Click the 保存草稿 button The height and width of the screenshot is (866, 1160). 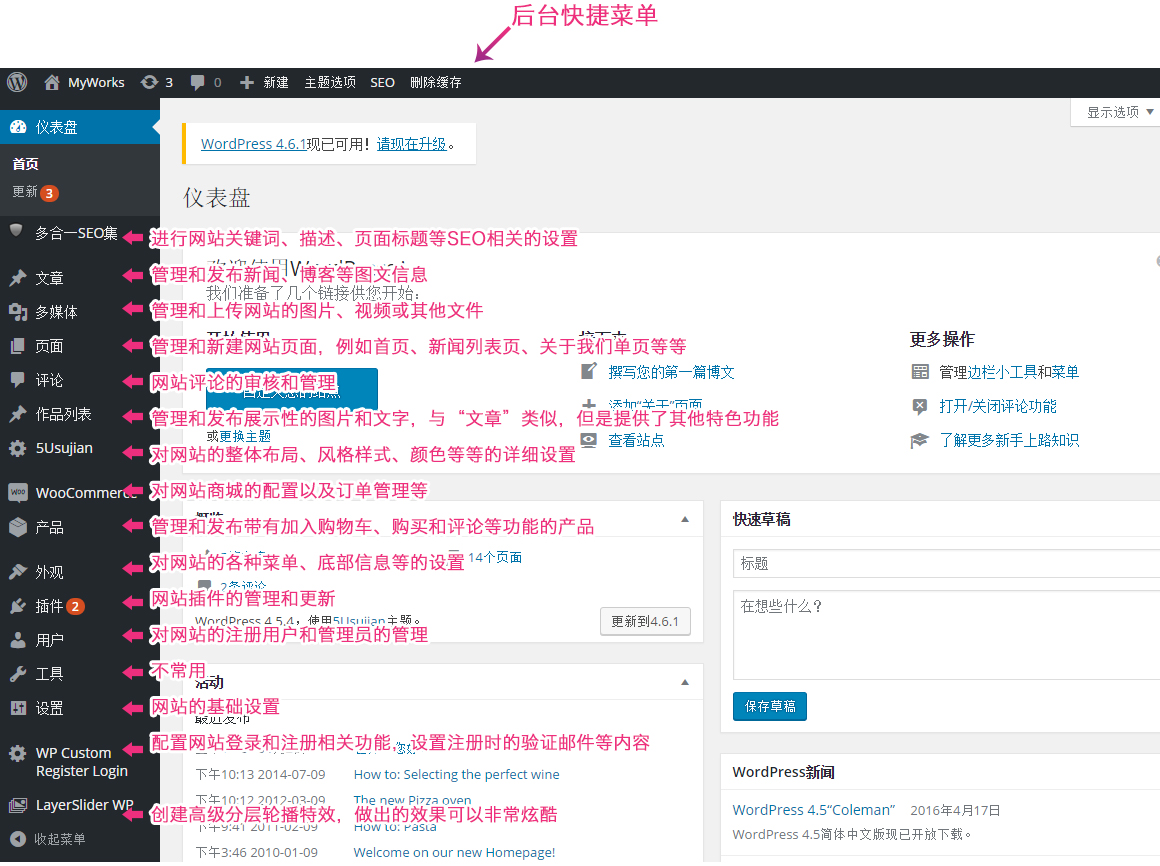point(770,706)
